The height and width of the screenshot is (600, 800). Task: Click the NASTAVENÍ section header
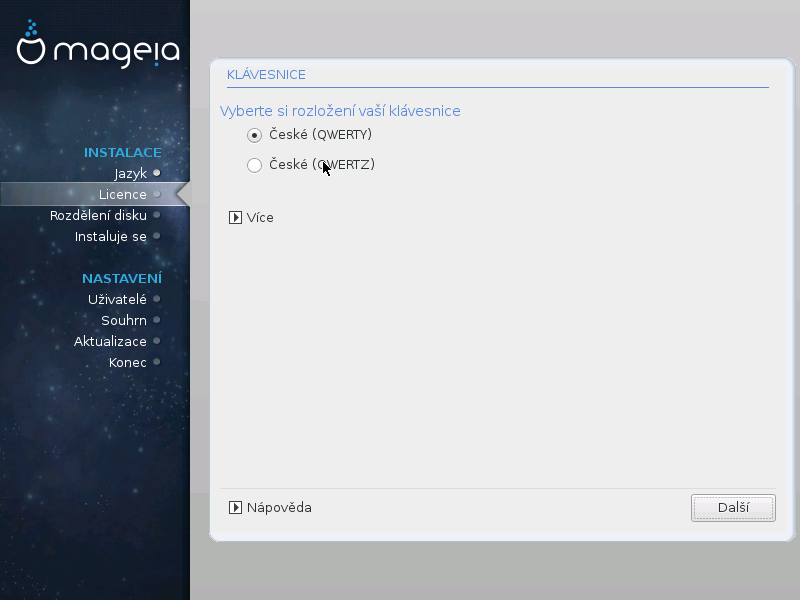(x=122, y=279)
